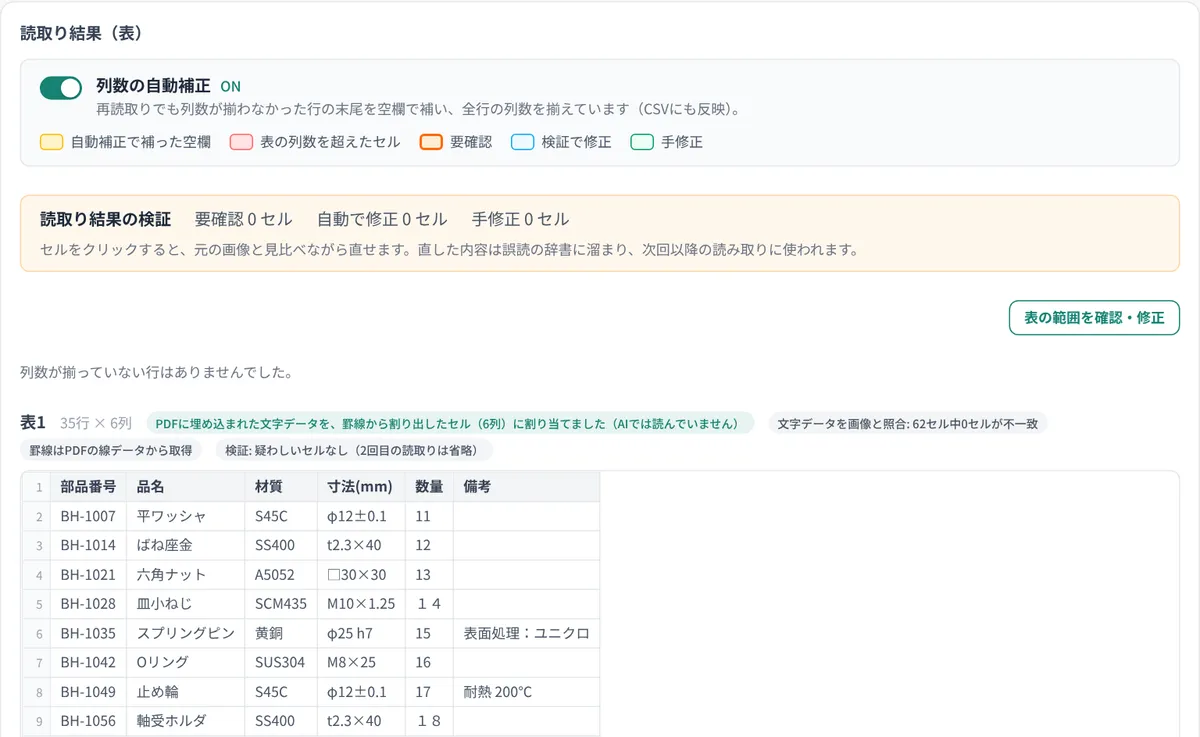Click quantity cell 15 in BH-1035 row

click(x=429, y=633)
